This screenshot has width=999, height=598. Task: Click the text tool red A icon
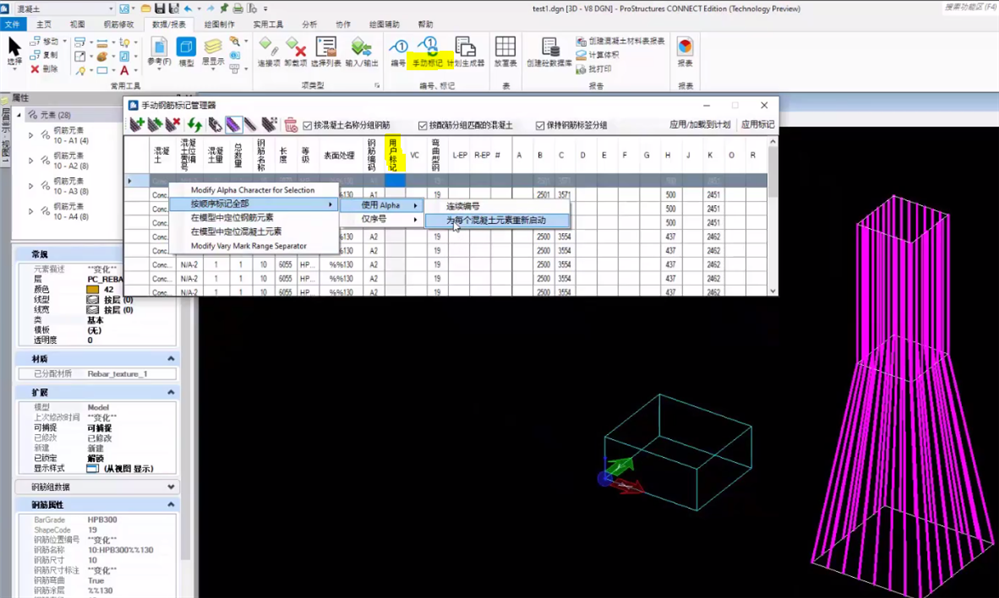pos(124,70)
